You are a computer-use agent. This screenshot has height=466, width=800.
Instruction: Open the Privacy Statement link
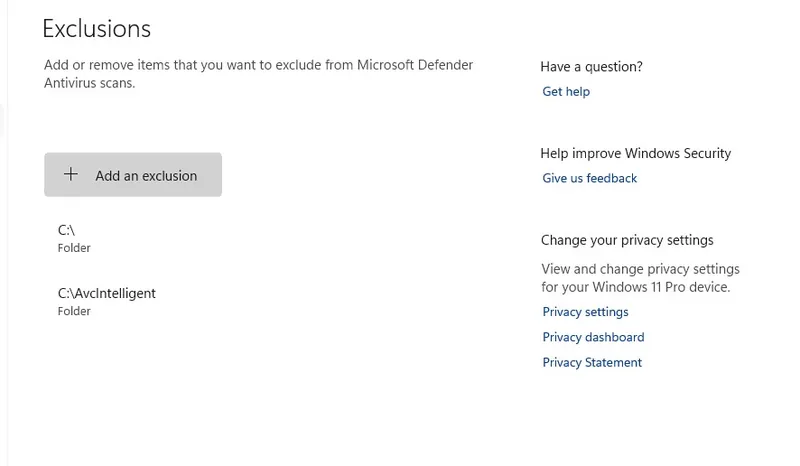592,362
